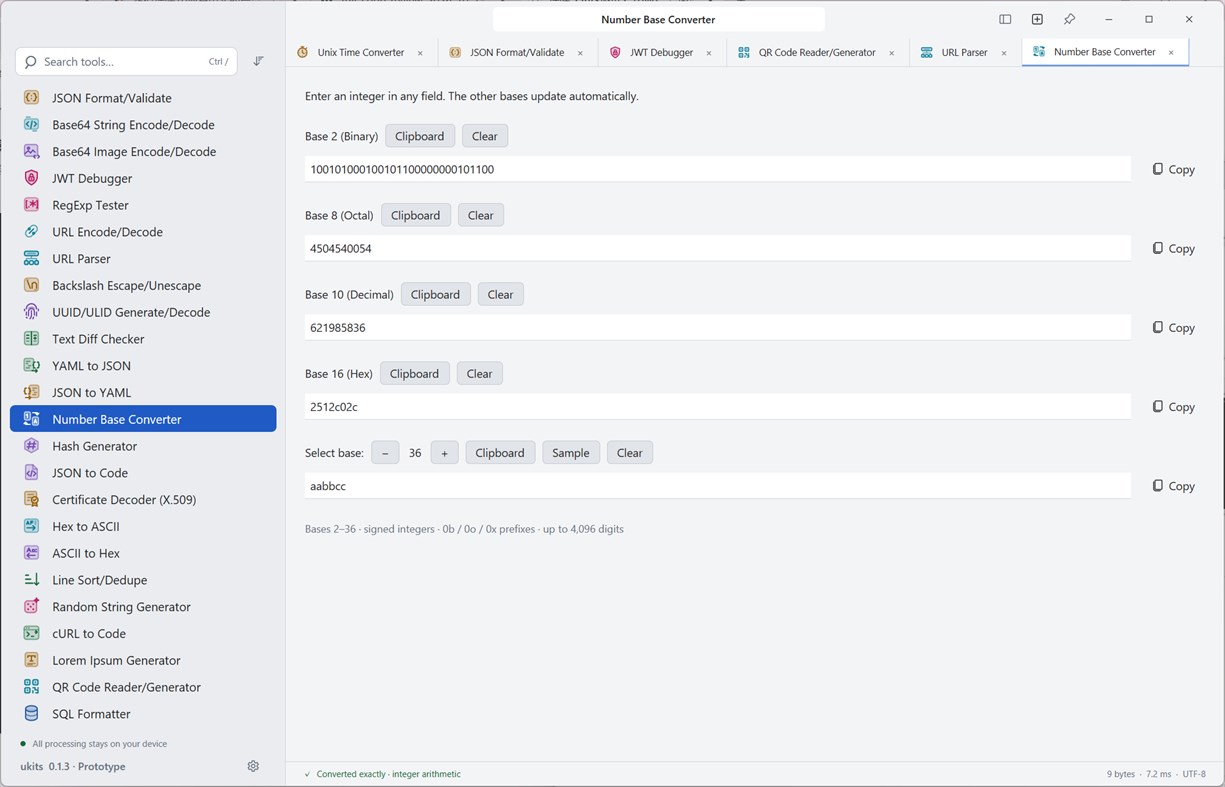Open URL Encode/Decode tool
Screen dimensions: 1225x787
(143, 232)
